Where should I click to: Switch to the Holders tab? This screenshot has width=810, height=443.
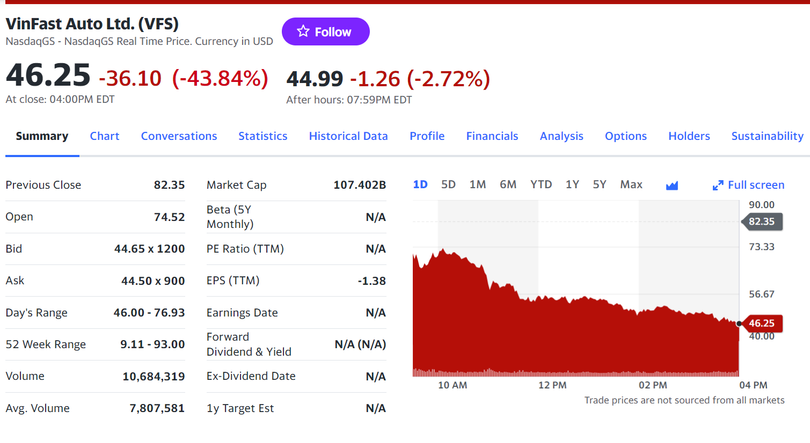click(x=689, y=136)
